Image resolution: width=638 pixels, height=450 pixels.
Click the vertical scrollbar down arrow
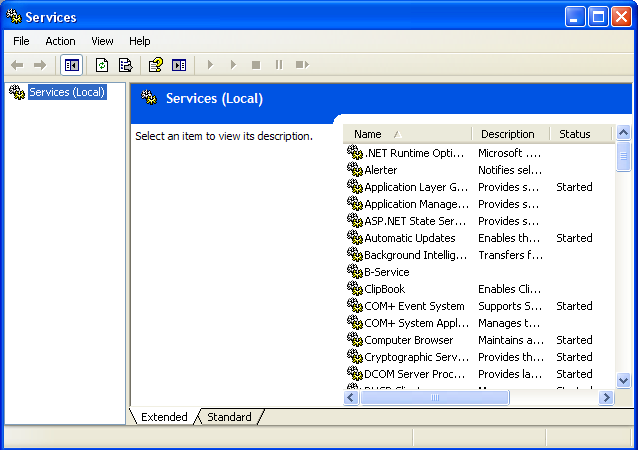[x=623, y=380]
